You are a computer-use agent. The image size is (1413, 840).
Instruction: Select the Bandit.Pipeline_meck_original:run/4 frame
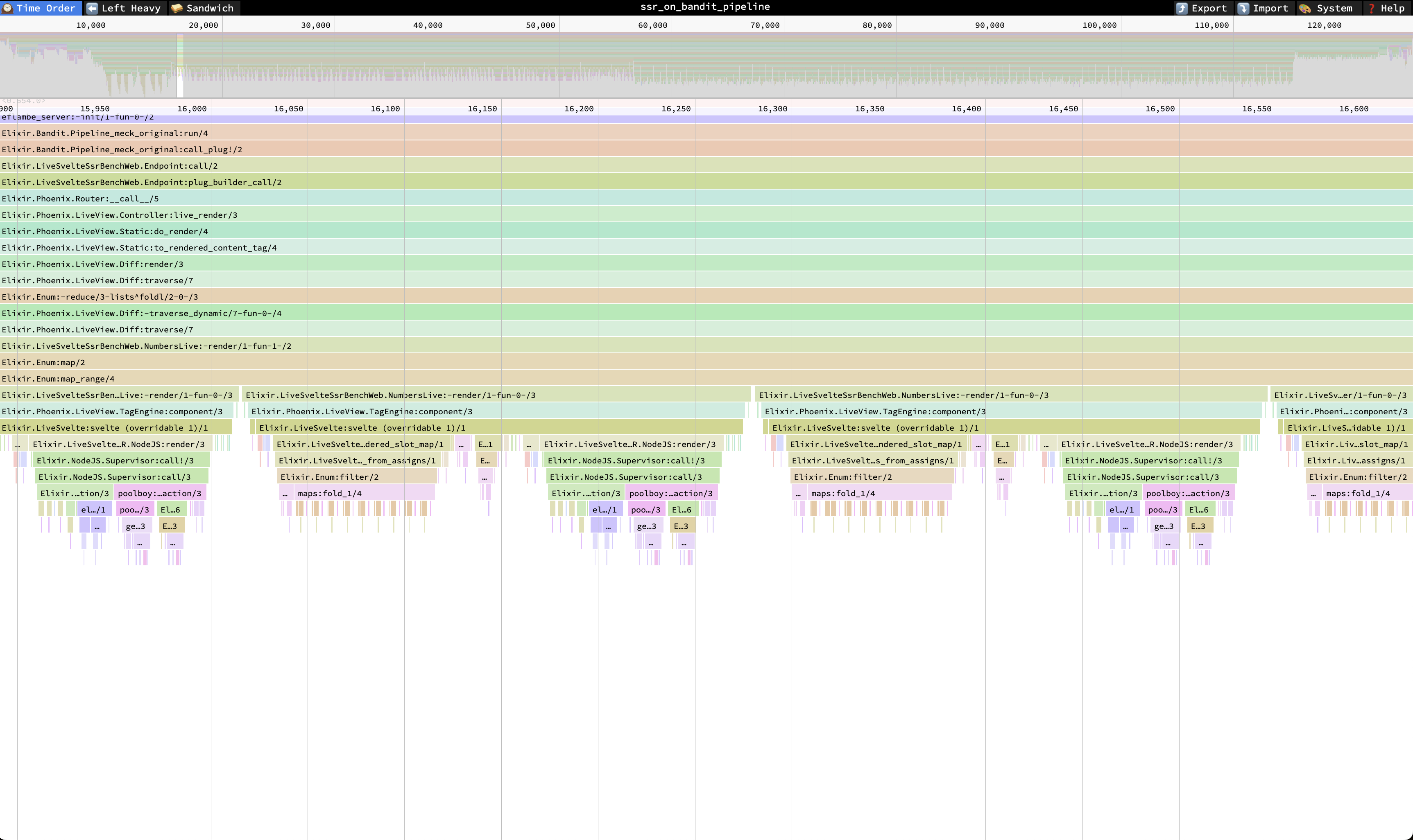point(706,133)
